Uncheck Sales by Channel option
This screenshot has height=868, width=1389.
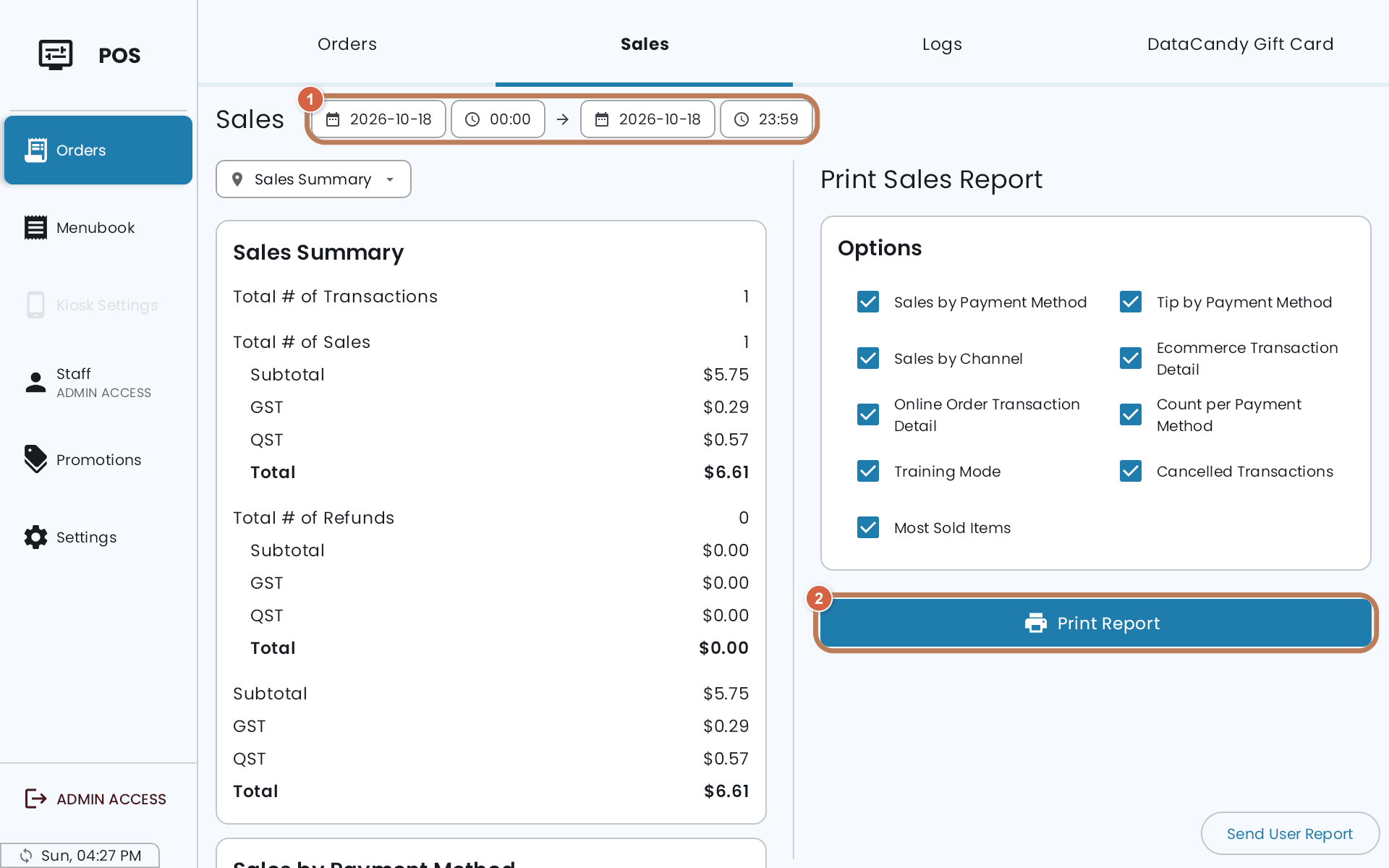(868, 358)
